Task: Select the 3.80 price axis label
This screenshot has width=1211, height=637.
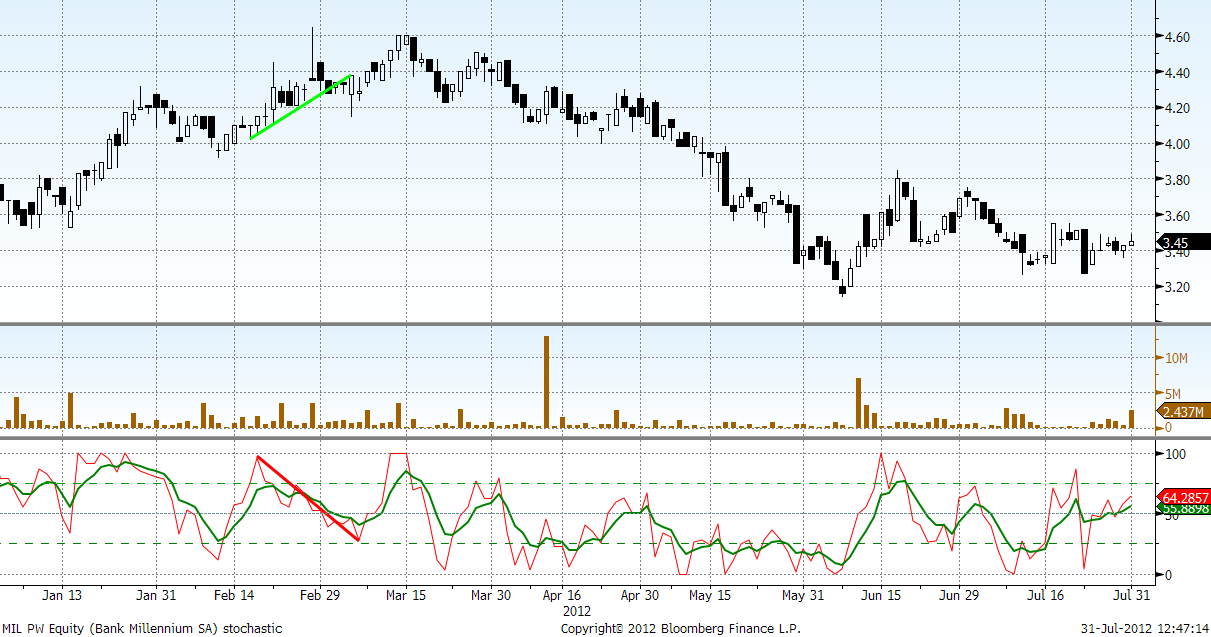Action: 1176,180
